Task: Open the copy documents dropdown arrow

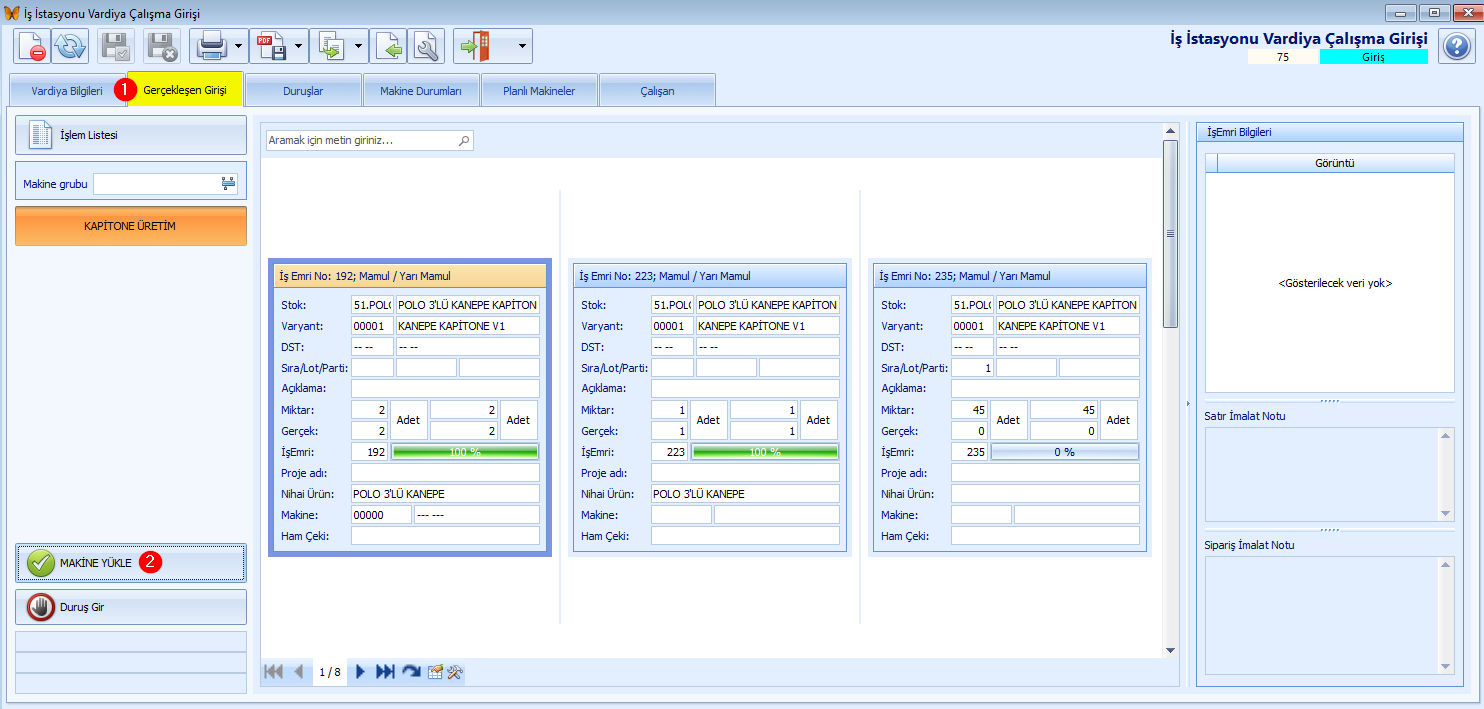Action: [x=360, y=46]
